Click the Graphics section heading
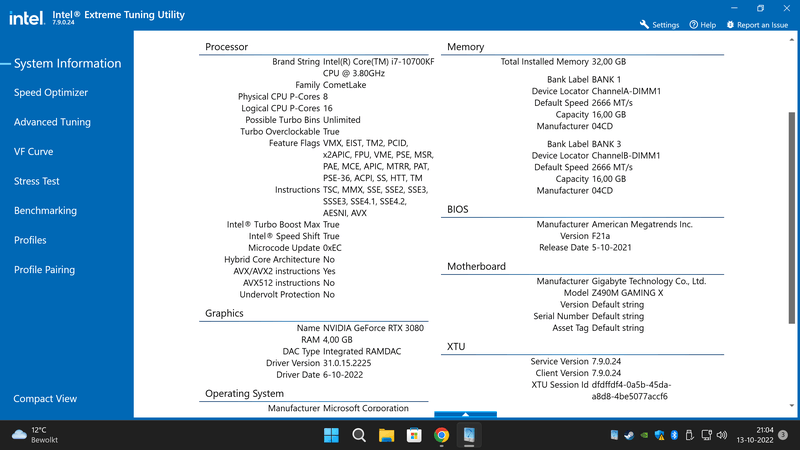800x450 pixels. pos(224,313)
